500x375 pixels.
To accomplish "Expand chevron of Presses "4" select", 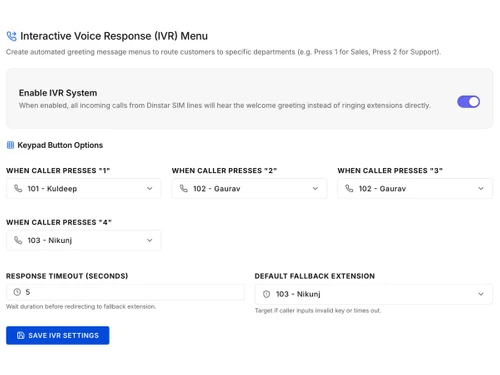I will point(150,240).
